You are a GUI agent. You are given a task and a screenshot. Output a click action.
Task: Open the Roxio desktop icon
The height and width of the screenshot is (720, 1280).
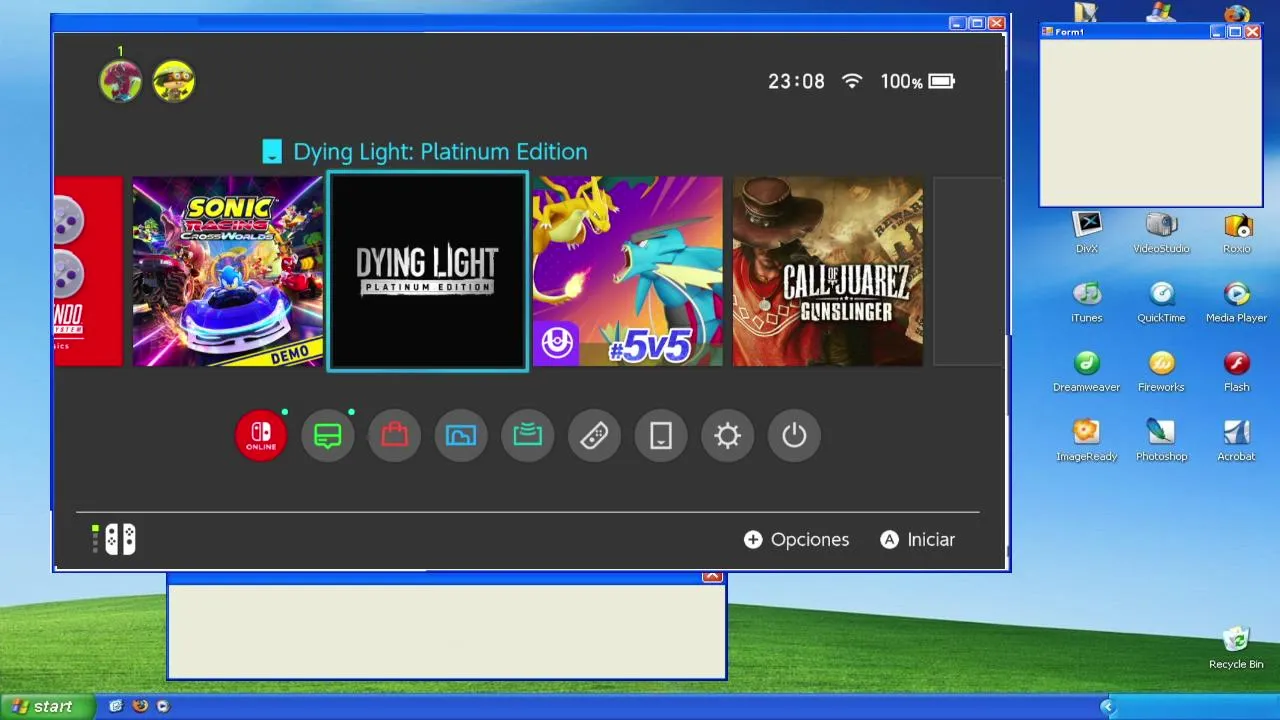click(x=1237, y=234)
